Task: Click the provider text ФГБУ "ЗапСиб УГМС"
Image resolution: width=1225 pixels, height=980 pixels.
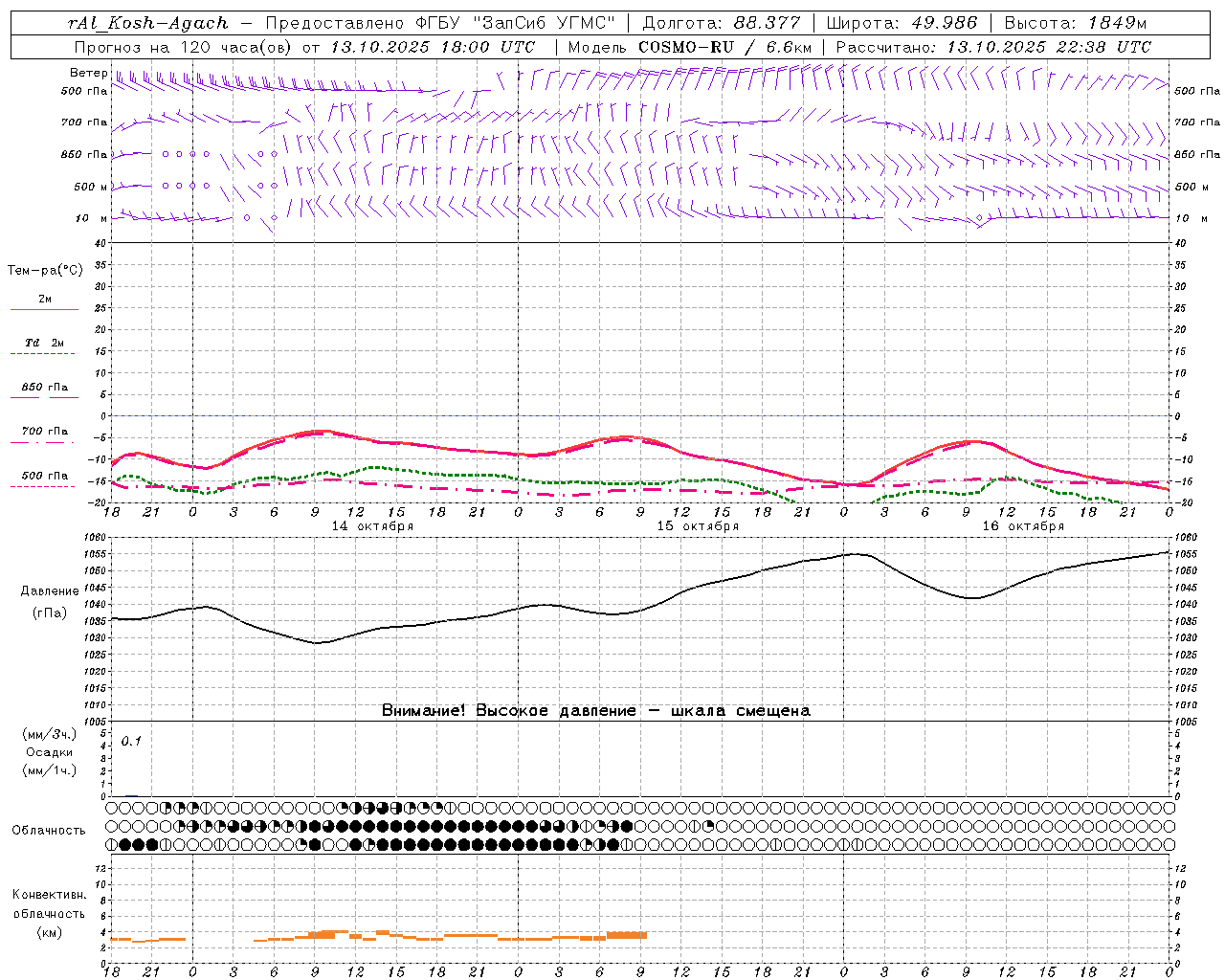Action: 516,23
